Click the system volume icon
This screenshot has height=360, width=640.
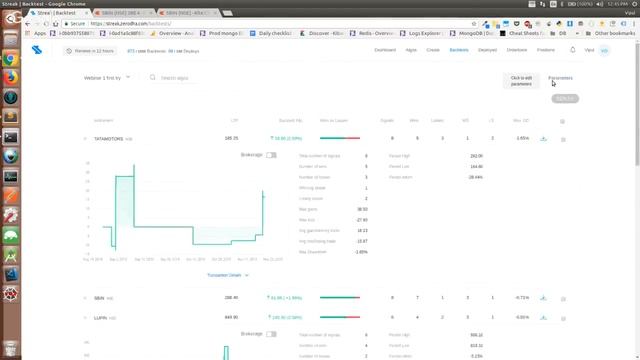(600, 4)
